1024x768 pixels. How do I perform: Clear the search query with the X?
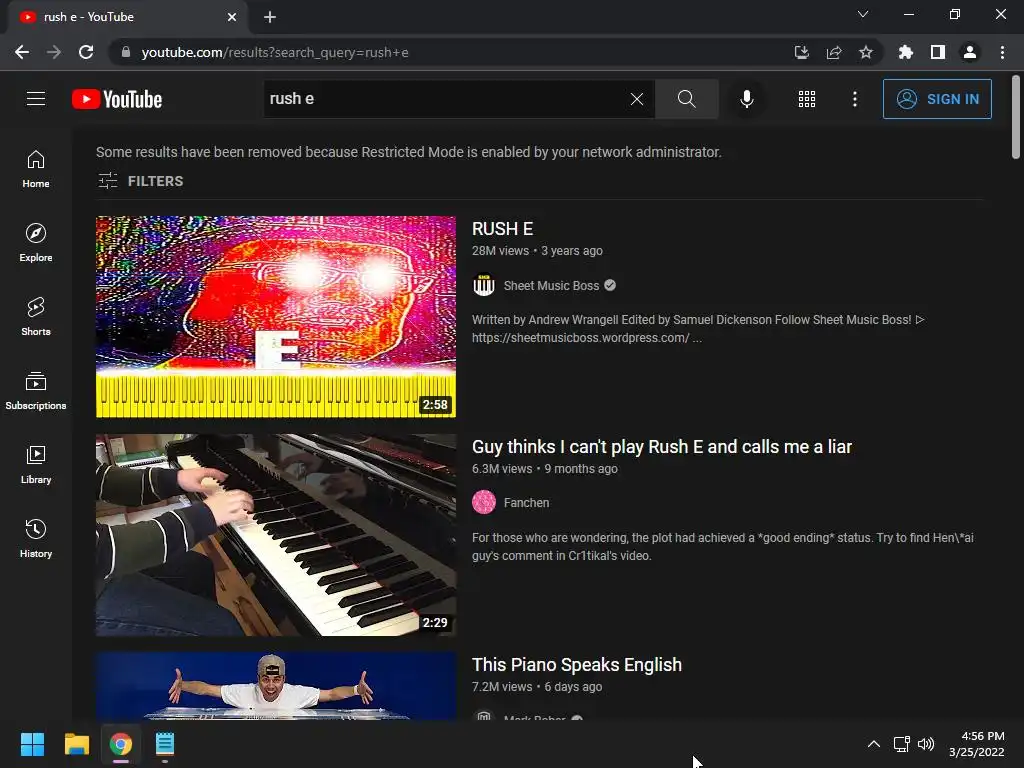[x=637, y=99]
